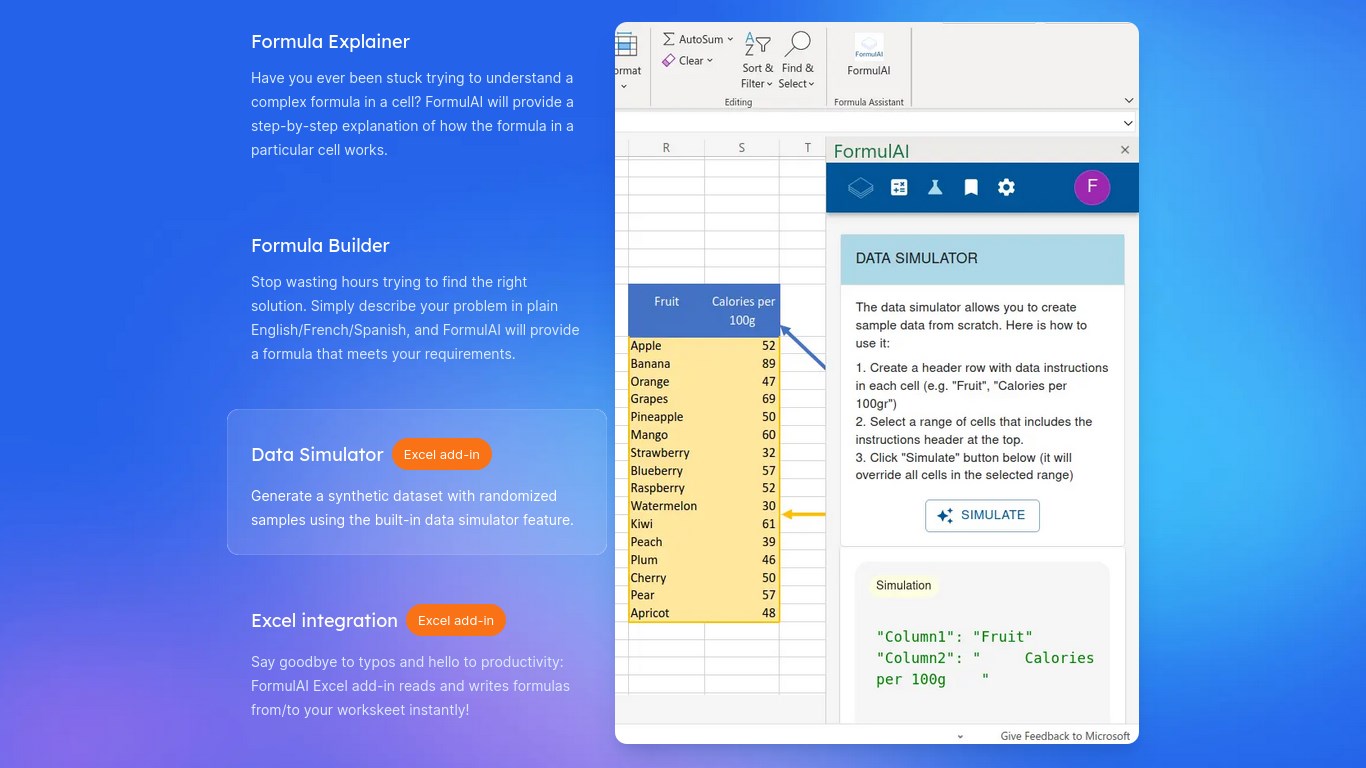Expand the AutoSum dropdown arrow
The height and width of the screenshot is (768, 1366).
click(730, 39)
